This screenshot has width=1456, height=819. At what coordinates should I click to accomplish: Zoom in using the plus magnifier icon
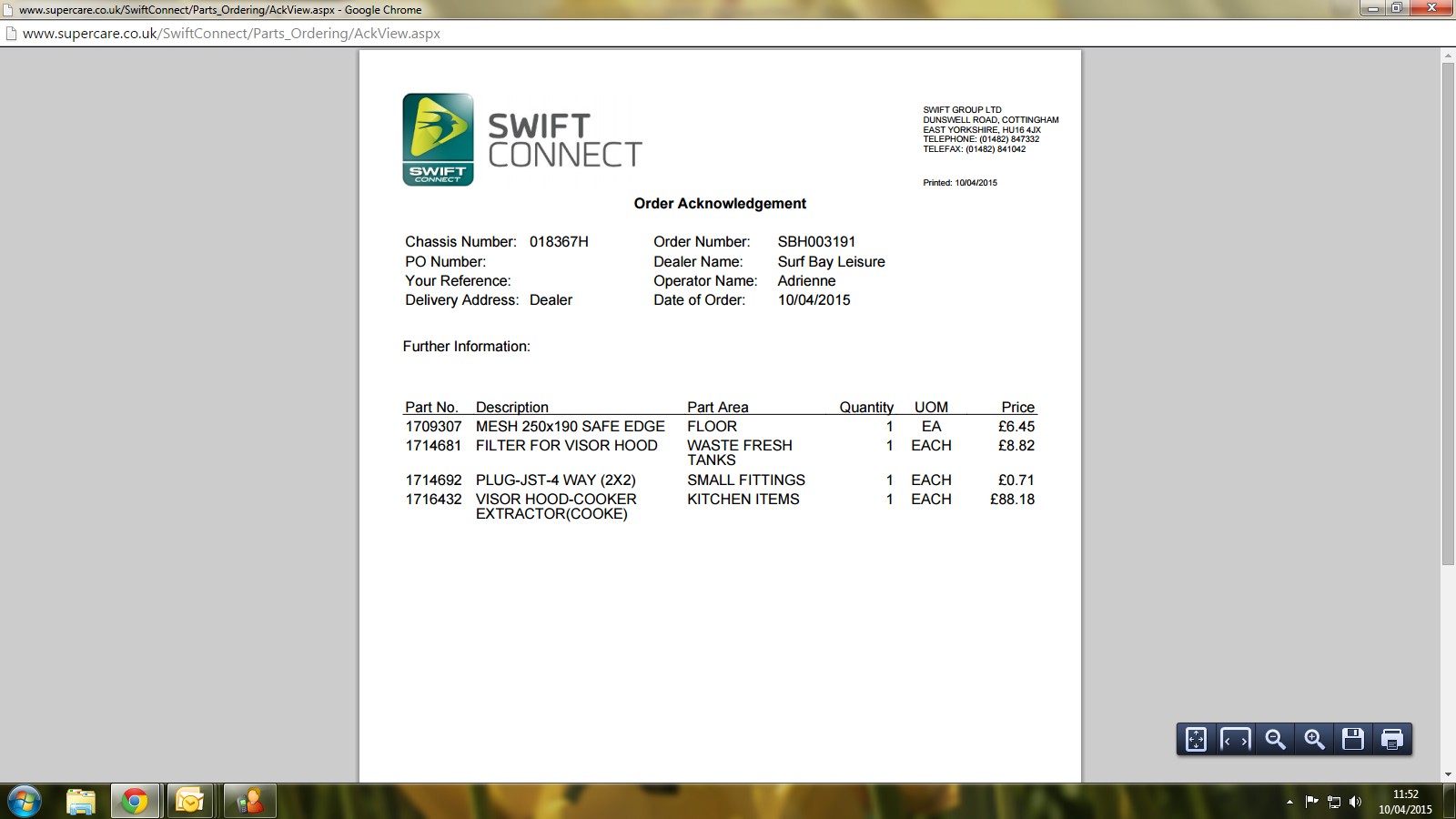(x=1314, y=740)
